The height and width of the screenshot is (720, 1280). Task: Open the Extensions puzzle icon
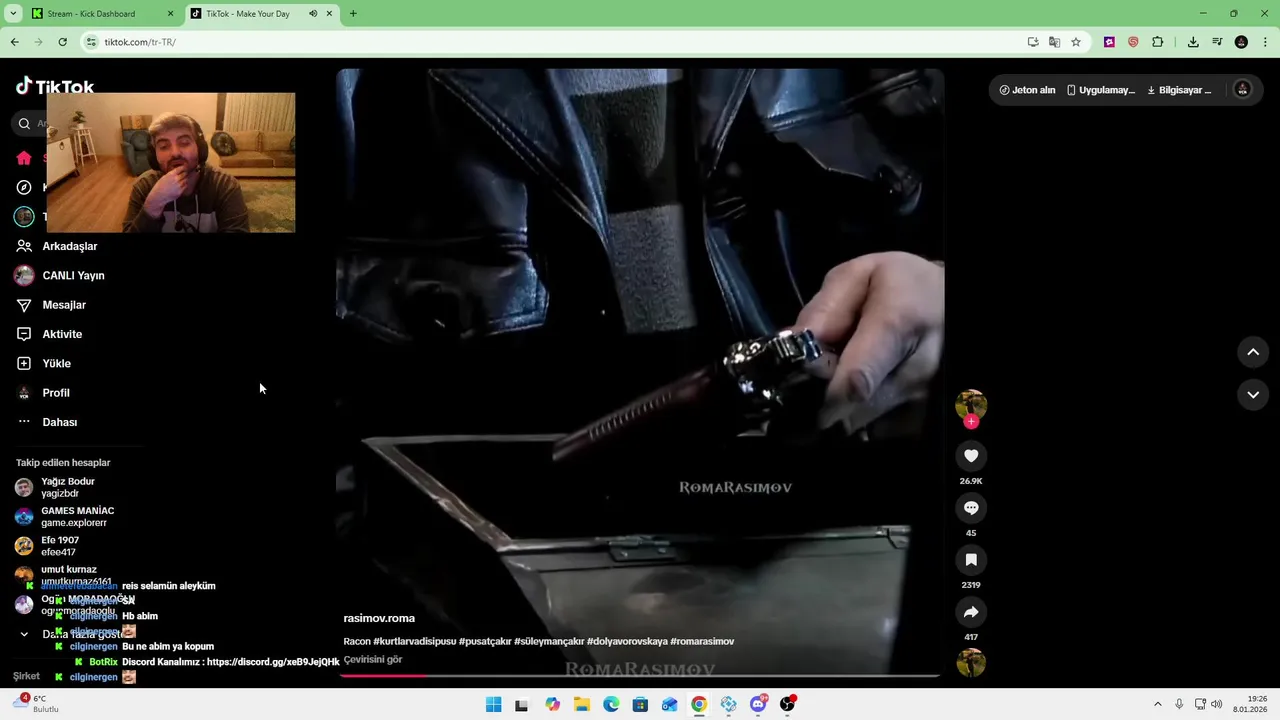pyautogui.click(x=1158, y=42)
